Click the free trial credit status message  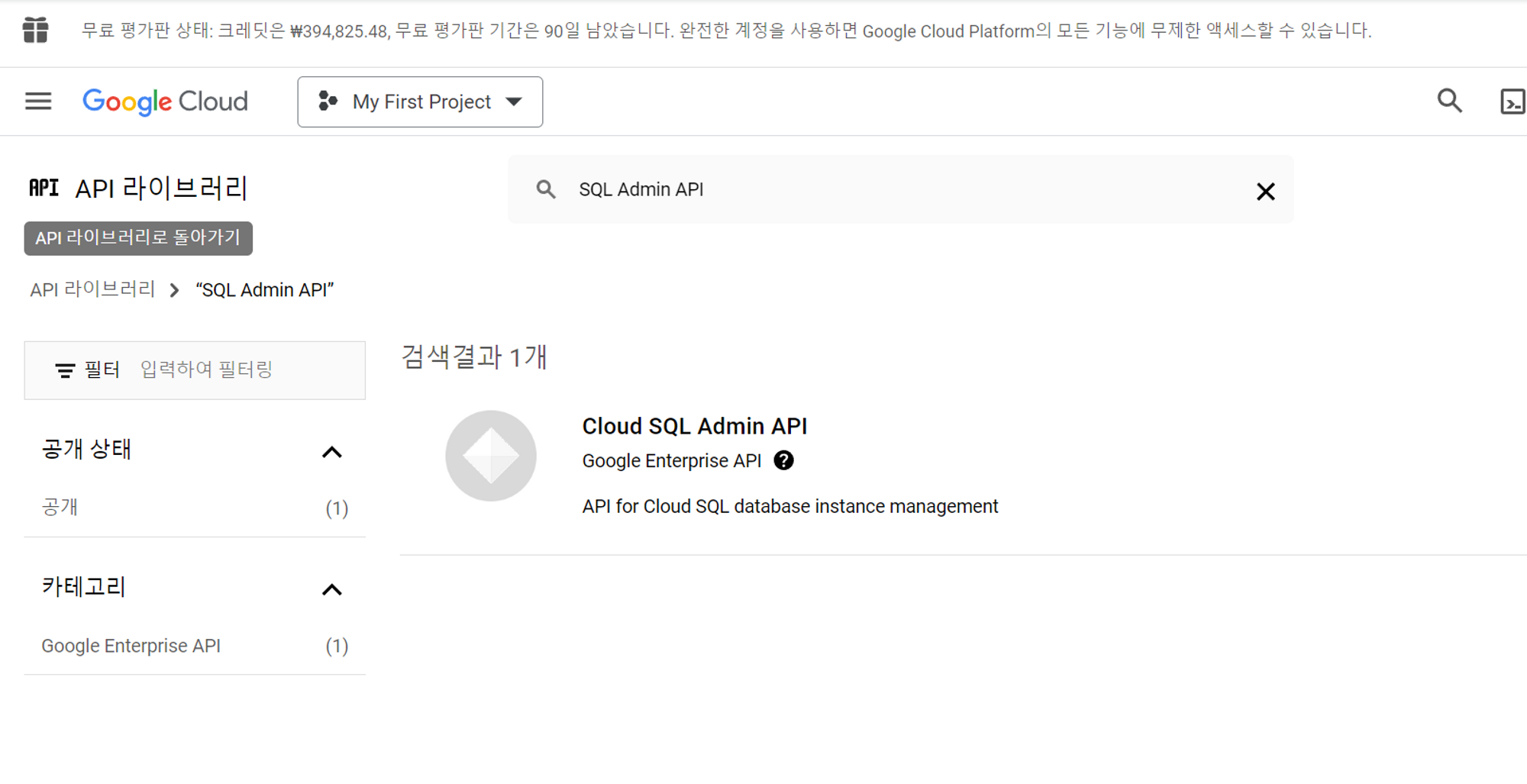[x=726, y=31]
